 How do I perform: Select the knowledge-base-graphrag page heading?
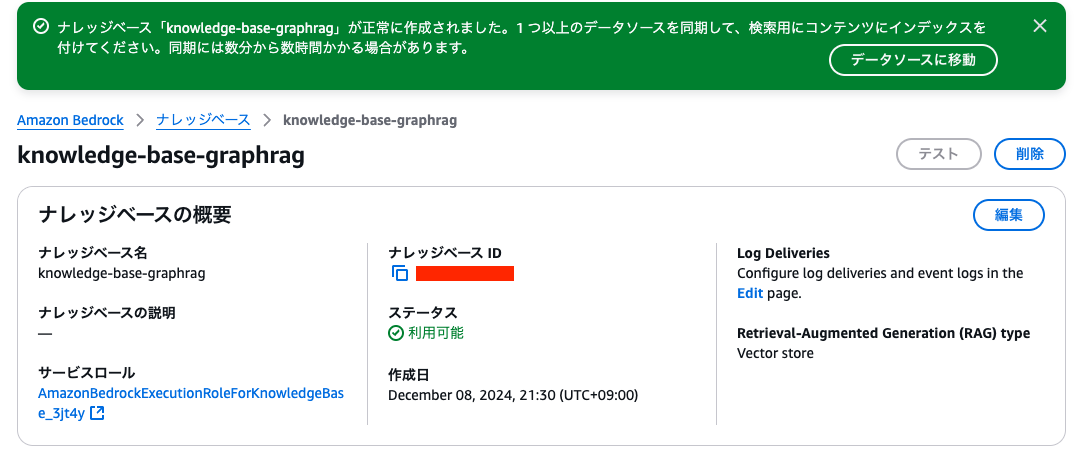(x=161, y=155)
